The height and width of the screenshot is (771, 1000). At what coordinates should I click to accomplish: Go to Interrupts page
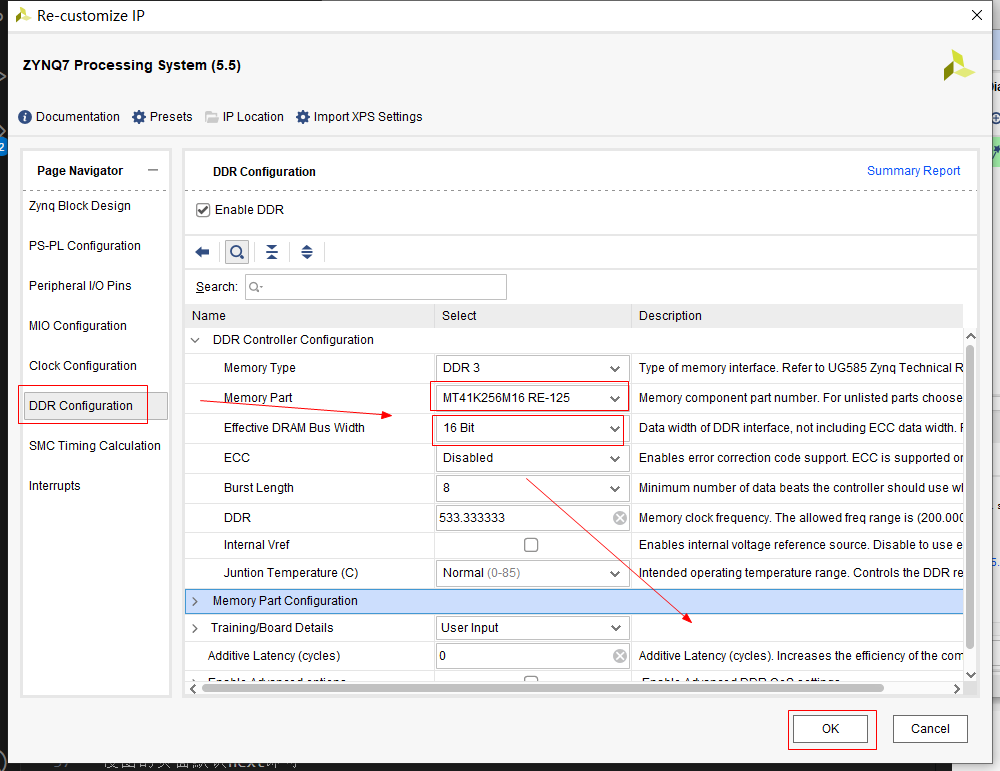coord(54,486)
